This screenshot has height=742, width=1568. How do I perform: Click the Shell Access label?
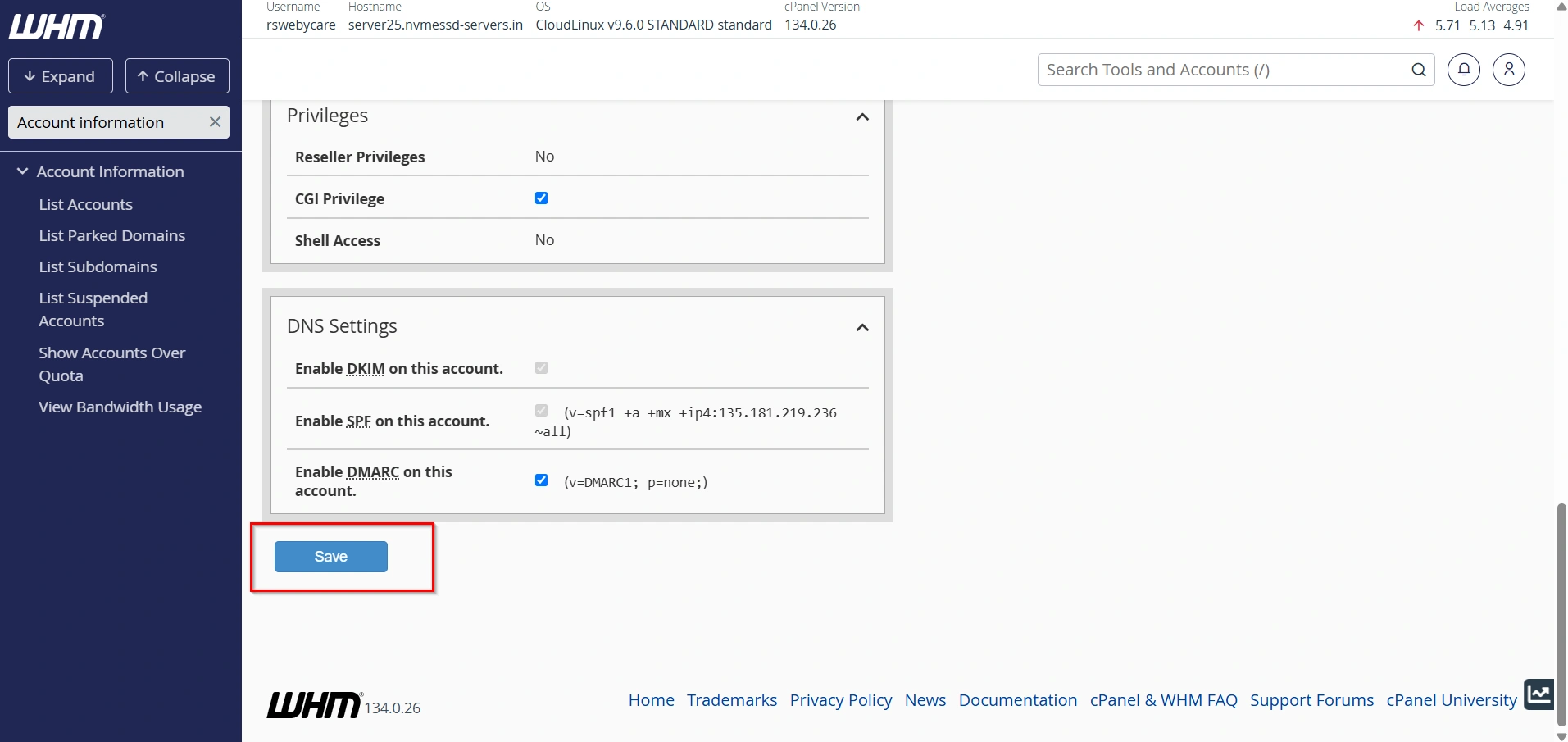pos(338,240)
